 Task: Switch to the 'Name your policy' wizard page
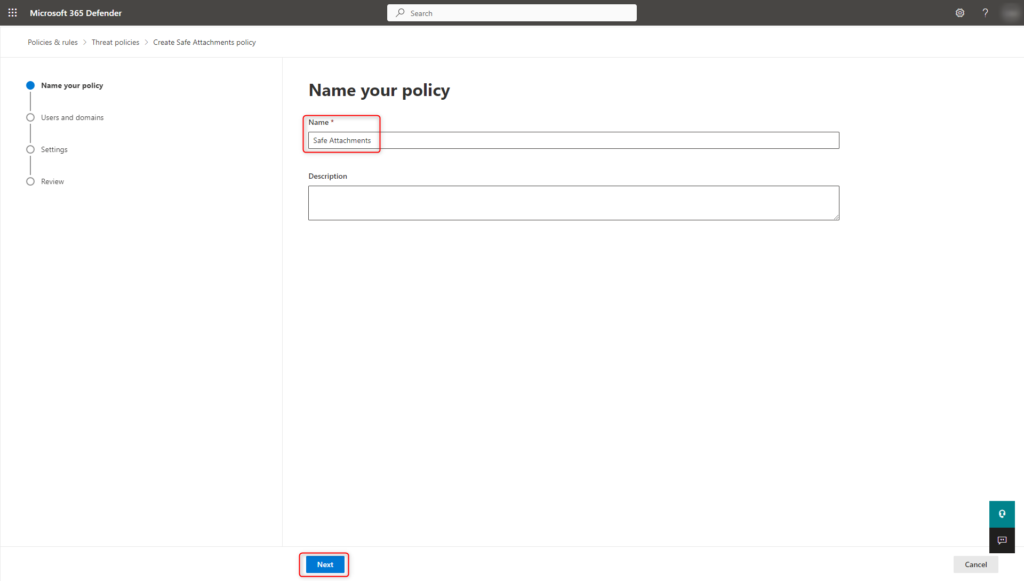pos(71,85)
